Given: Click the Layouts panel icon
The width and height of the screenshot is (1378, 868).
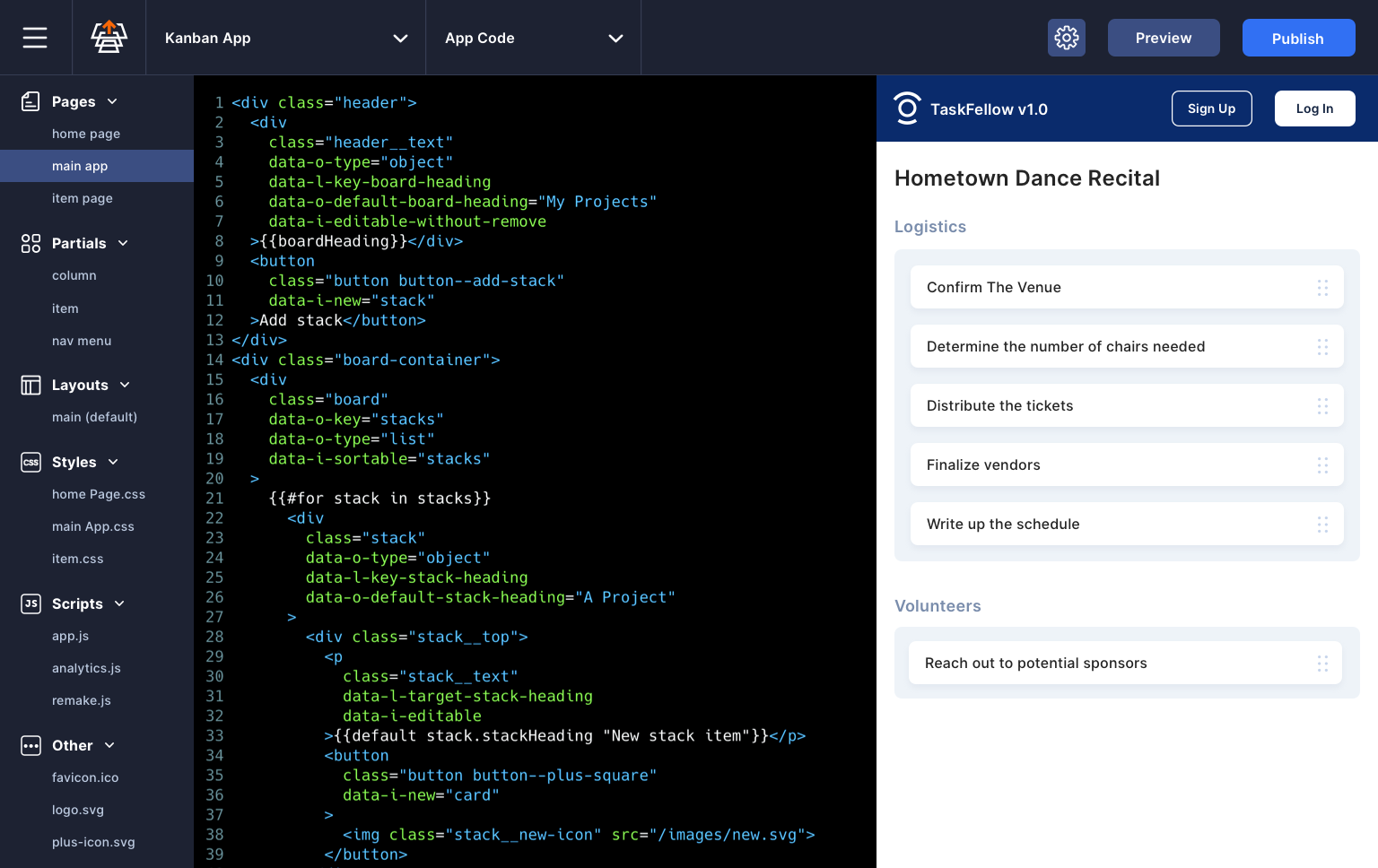Looking at the screenshot, I should tap(31, 385).
